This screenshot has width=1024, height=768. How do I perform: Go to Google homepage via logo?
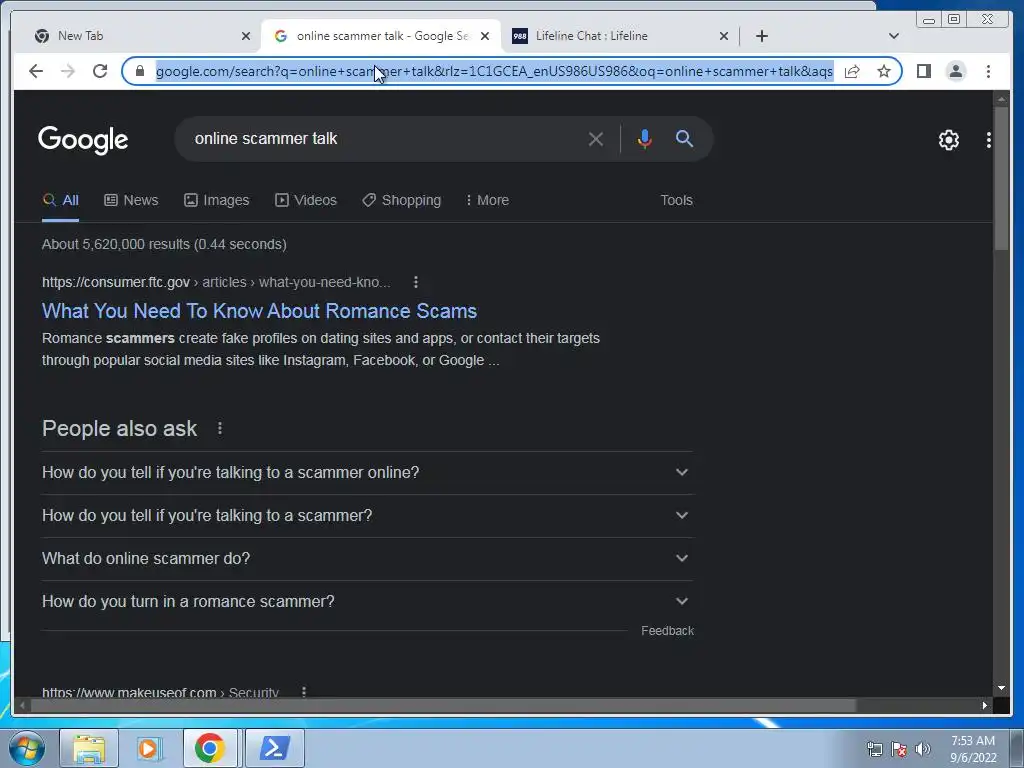tap(83, 140)
